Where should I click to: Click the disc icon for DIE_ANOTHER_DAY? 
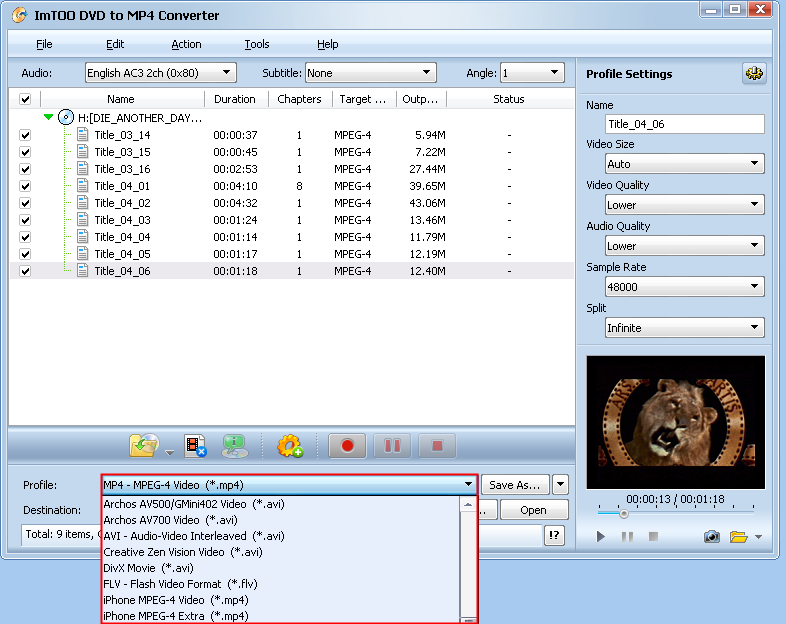coord(66,118)
